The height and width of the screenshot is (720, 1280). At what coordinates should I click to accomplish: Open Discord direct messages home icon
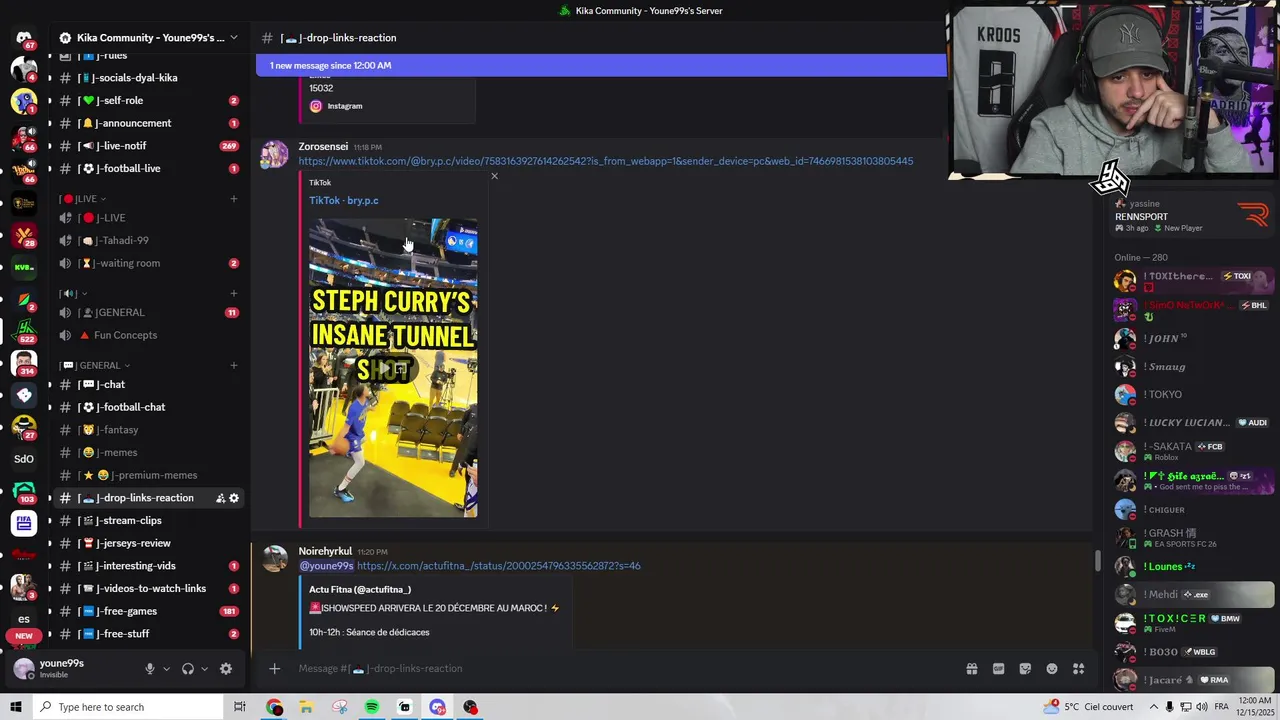tap(24, 38)
